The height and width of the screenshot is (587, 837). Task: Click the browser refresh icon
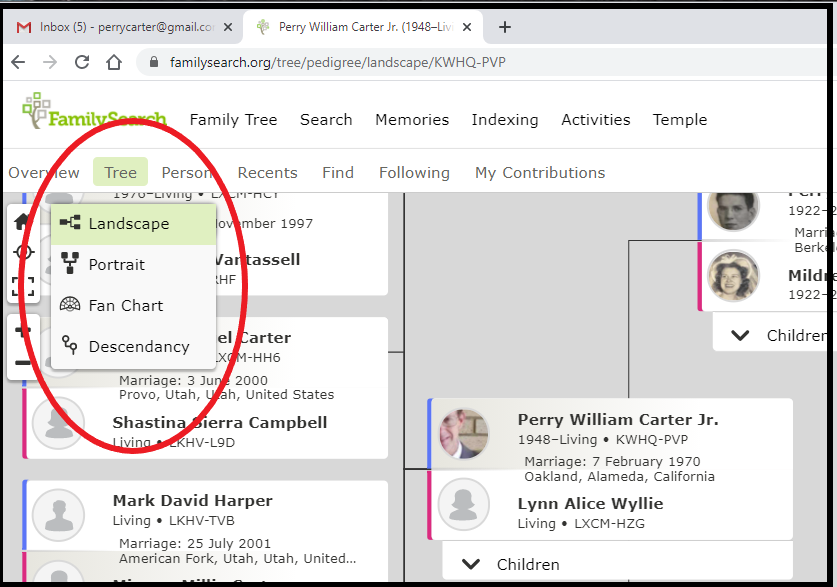(x=82, y=61)
